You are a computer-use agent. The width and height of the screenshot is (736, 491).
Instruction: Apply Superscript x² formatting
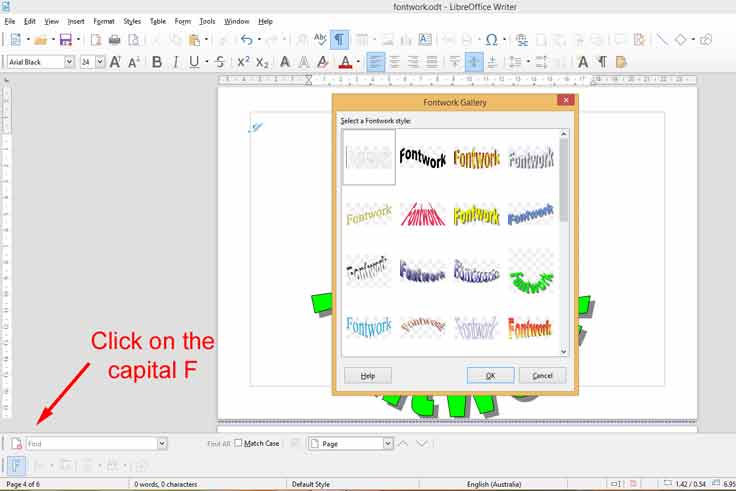[243, 62]
